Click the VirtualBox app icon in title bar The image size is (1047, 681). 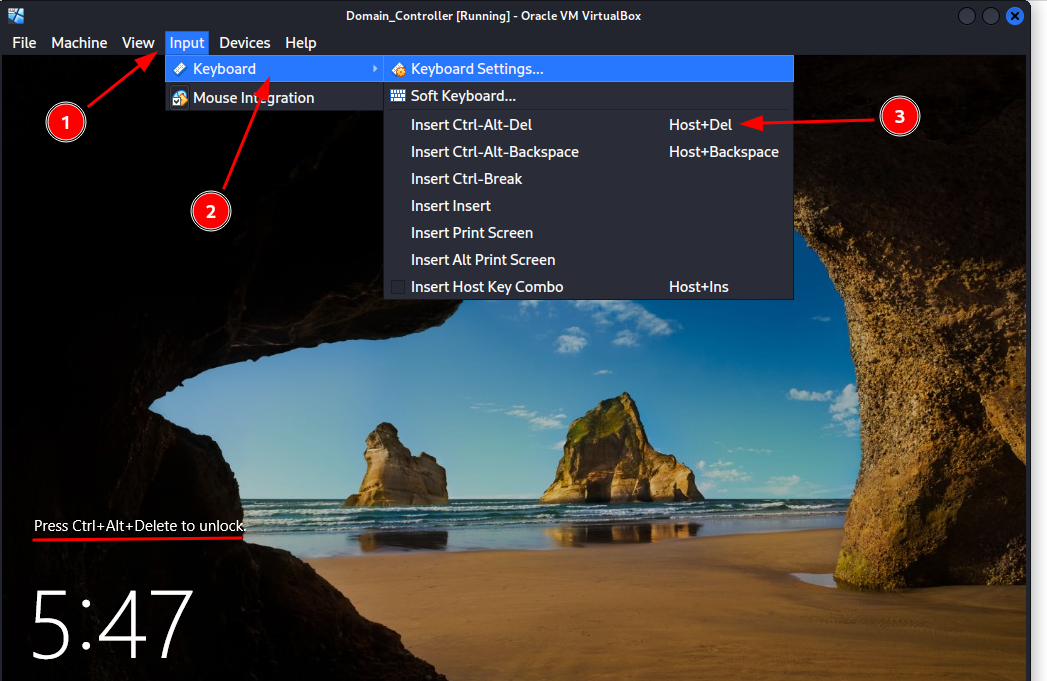16,15
